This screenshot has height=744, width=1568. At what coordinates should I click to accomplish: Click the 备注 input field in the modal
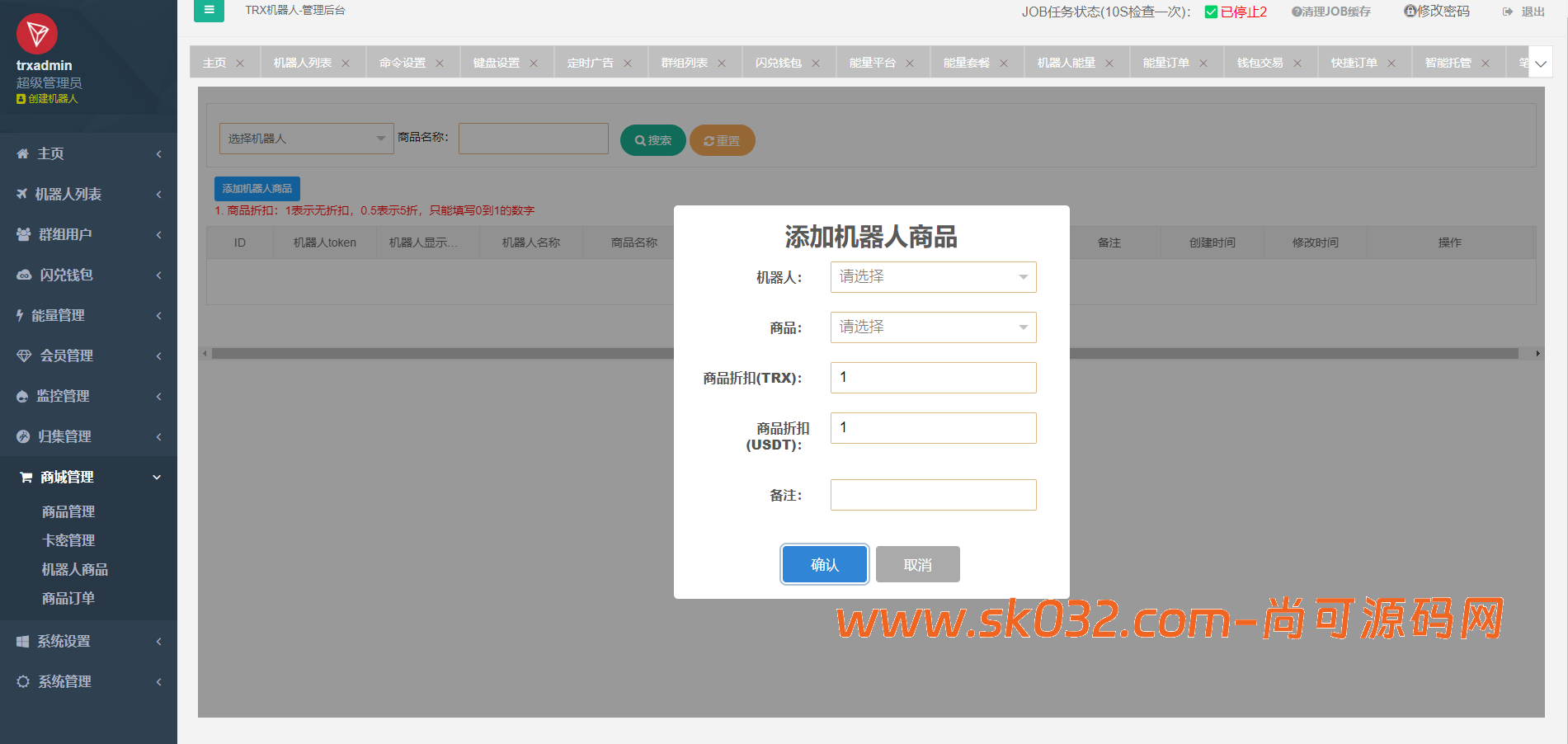pyautogui.click(x=933, y=495)
